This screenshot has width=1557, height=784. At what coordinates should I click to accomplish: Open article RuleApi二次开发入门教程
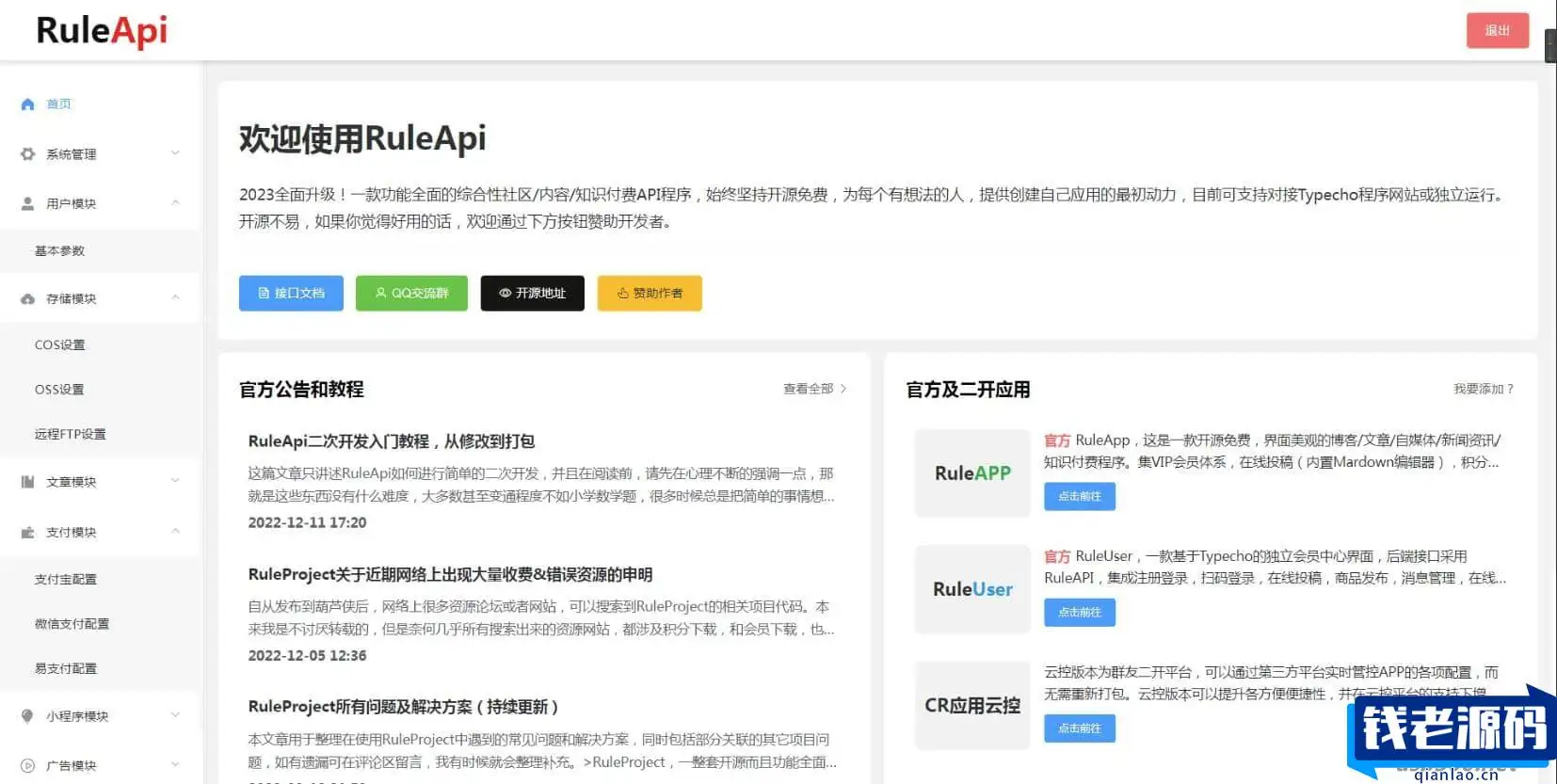(392, 440)
